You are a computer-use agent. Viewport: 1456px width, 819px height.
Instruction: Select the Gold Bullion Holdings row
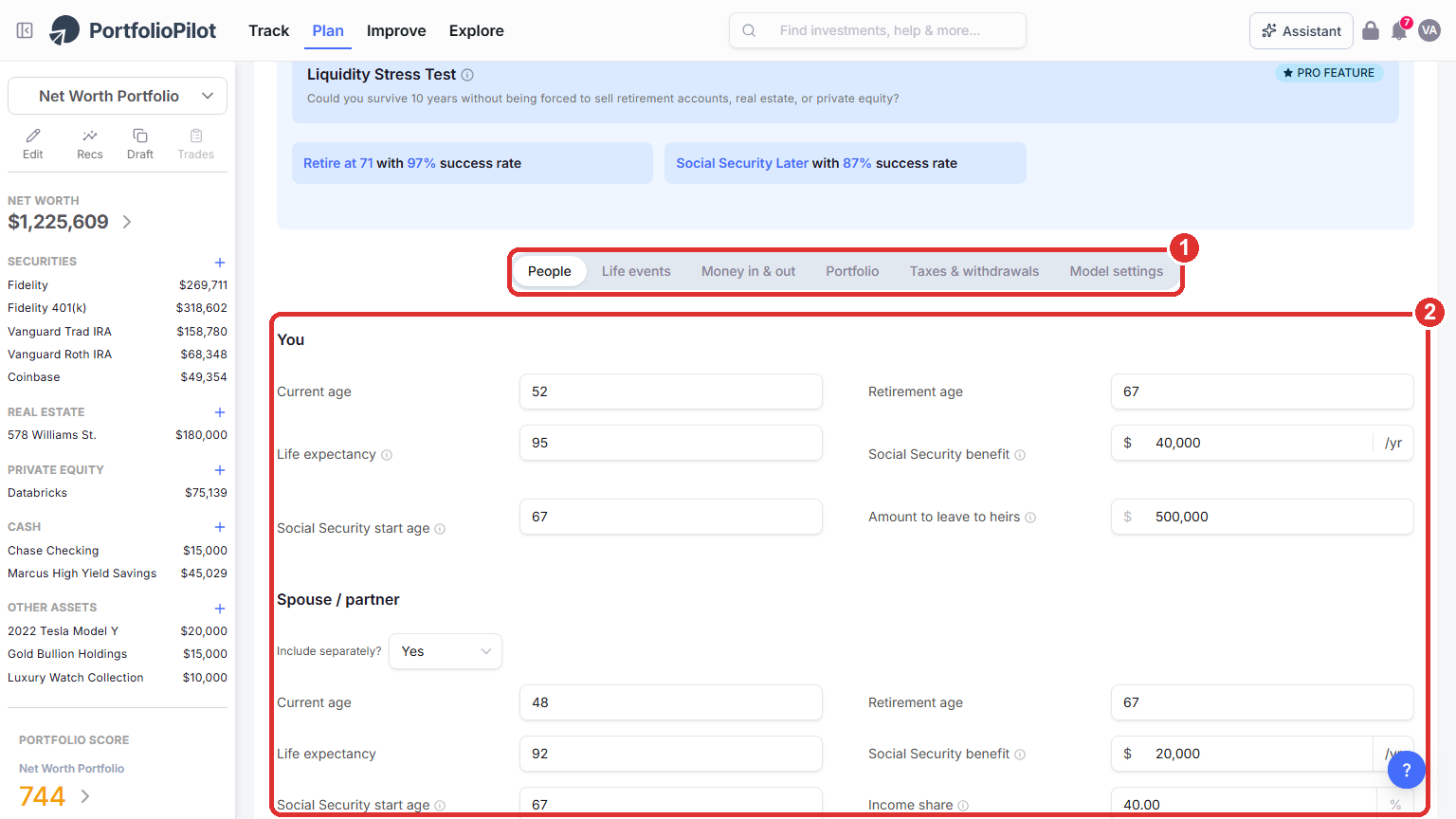point(118,654)
